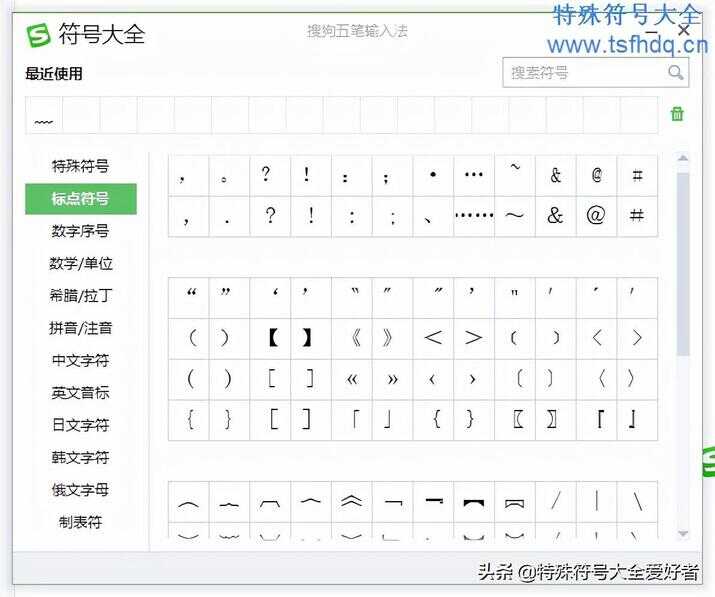The height and width of the screenshot is (597, 715).
Task: Switch to the 数字序号 category
Action: click(81, 231)
